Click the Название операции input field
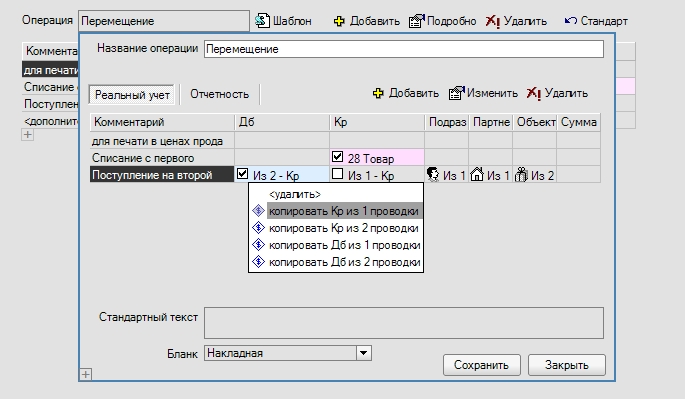This screenshot has width=685, height=399. pos(404,49)
